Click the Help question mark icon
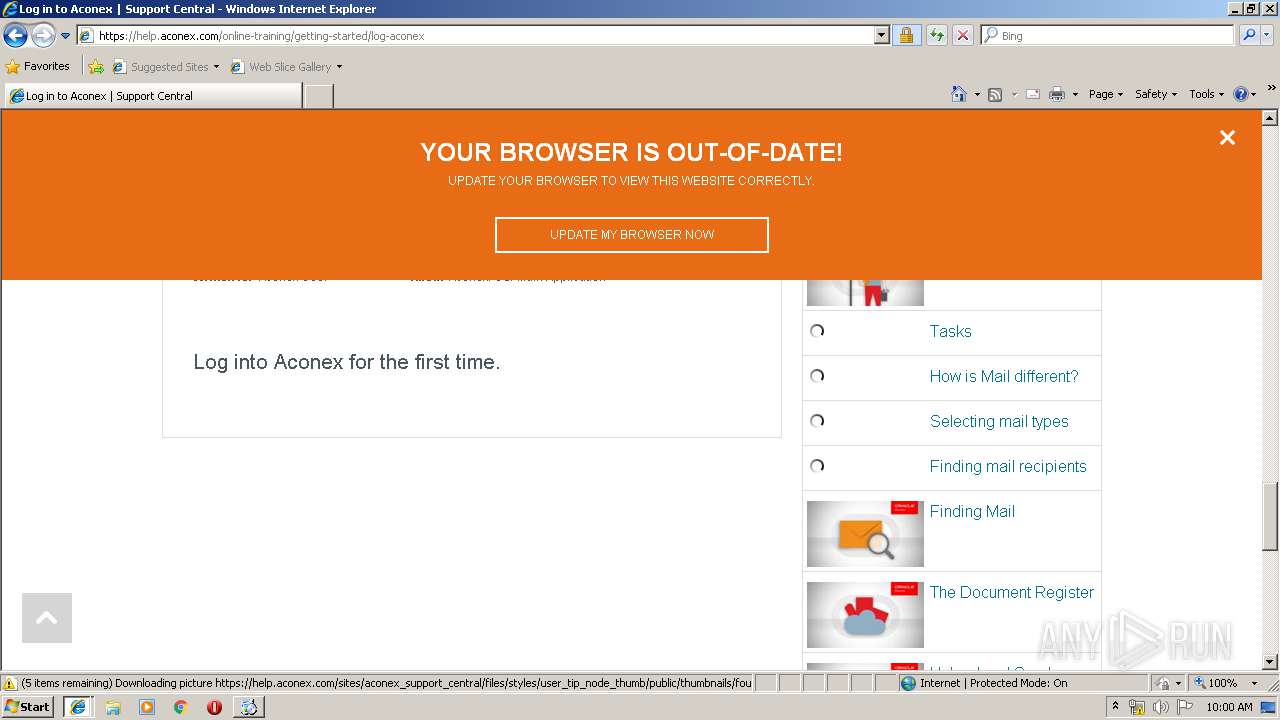This screenshot has height=720, width=1280. tap(1241, 94)
